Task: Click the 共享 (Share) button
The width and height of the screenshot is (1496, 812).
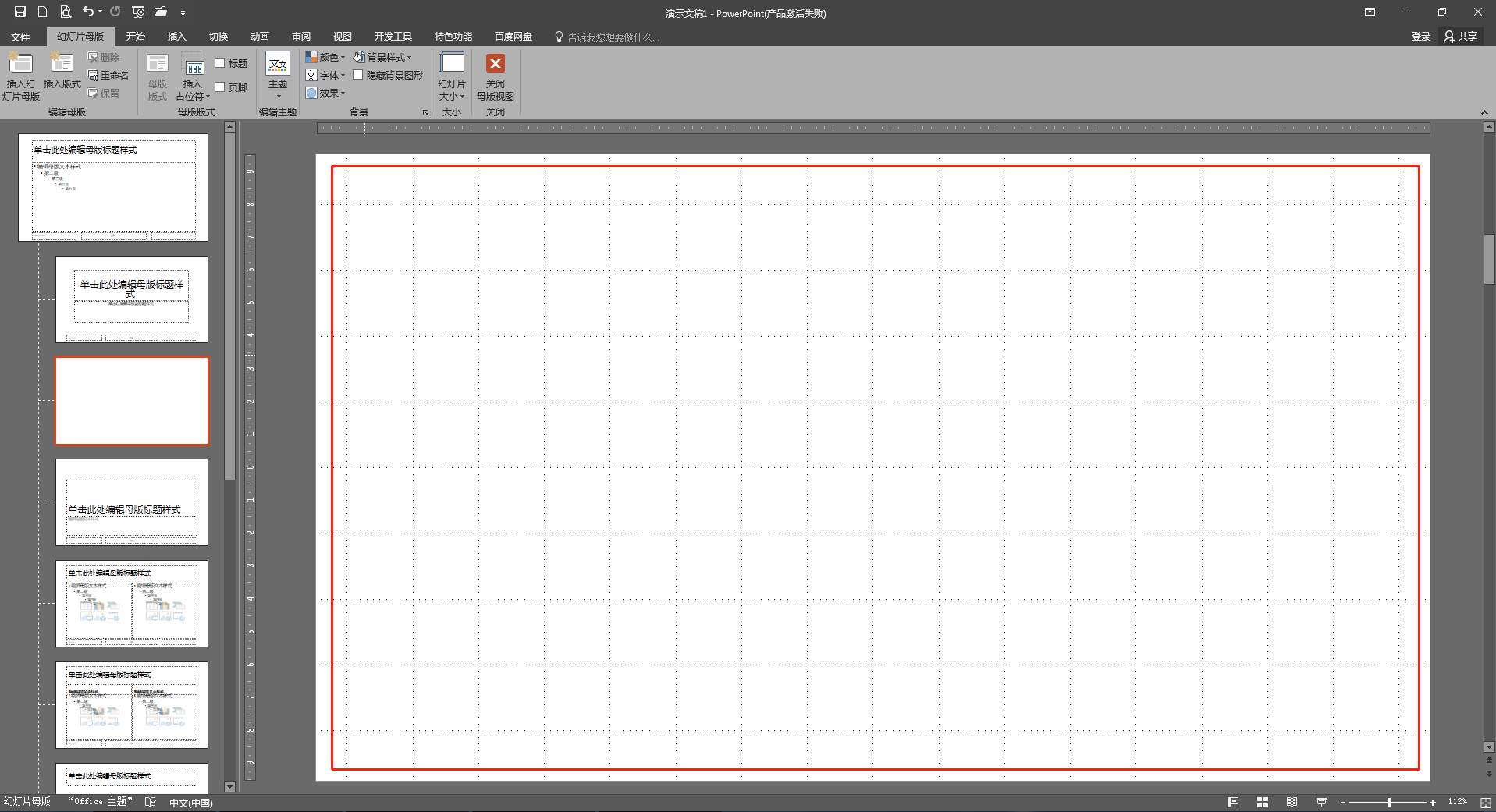Action: coord(1461,37)
